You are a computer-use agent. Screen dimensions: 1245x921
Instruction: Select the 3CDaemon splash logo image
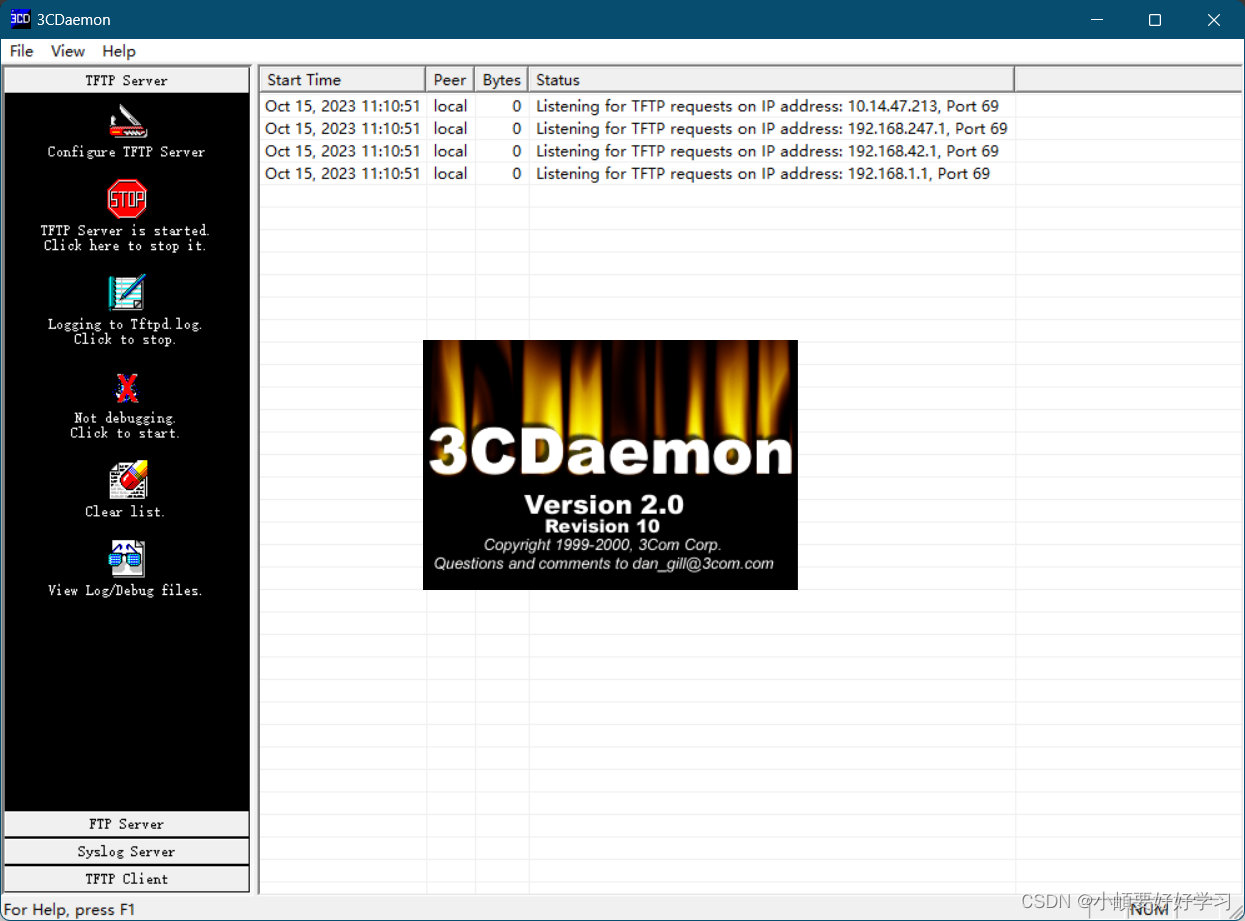click(x=610, y=464)
